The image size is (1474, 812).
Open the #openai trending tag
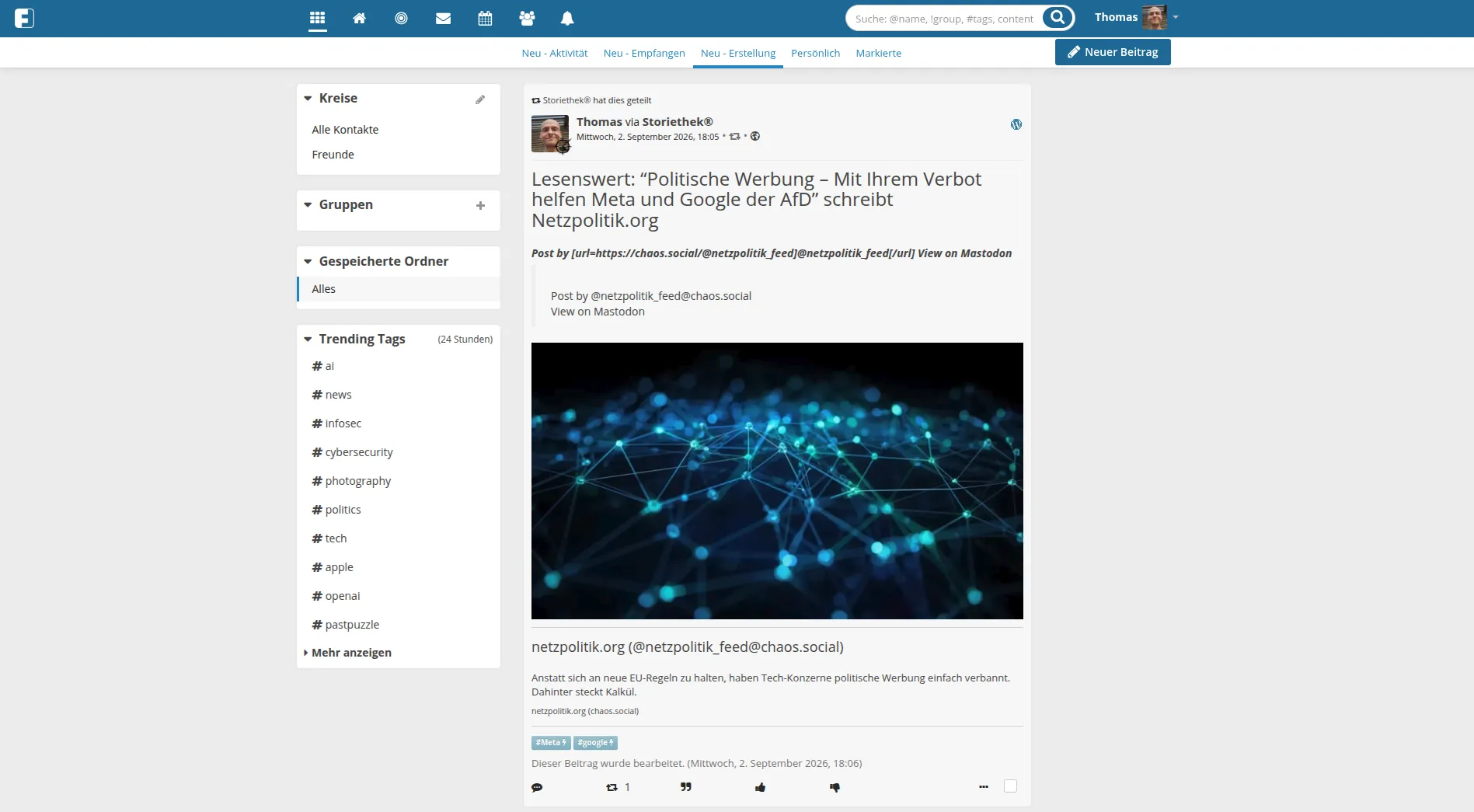tap(336, 596)
